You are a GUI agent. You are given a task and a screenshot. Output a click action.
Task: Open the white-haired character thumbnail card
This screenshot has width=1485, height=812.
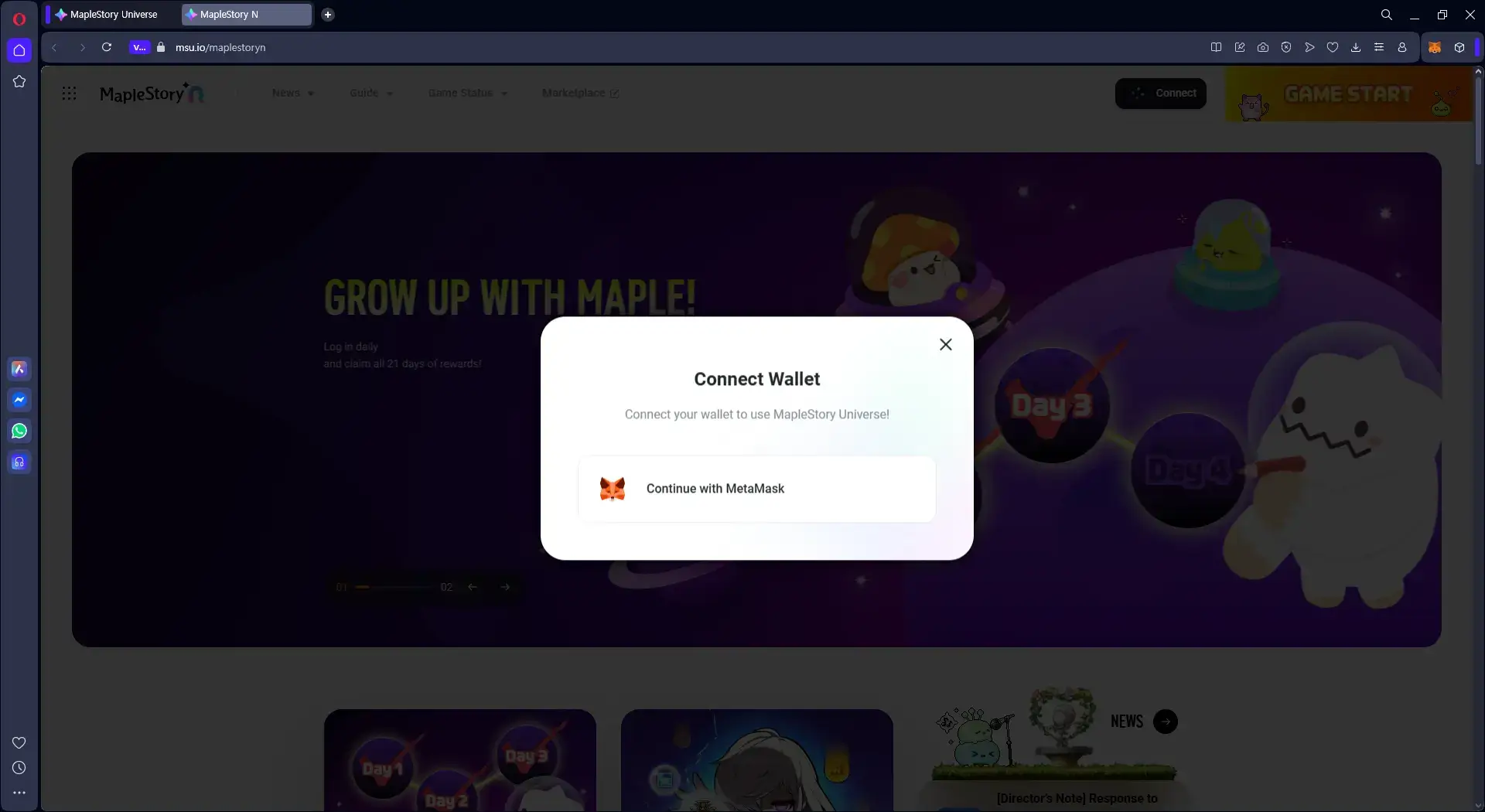click(757, 760)
